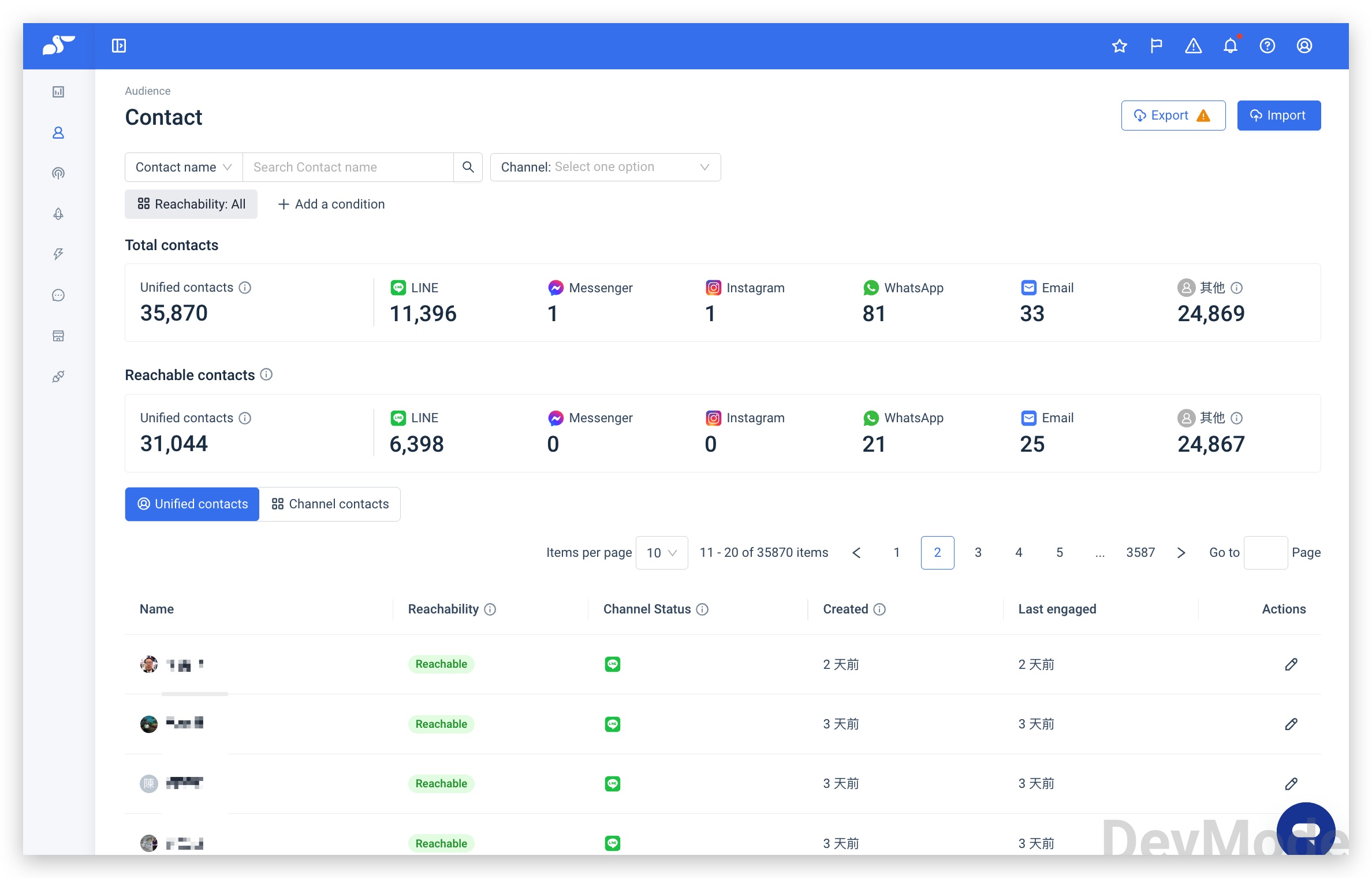Click the Export button
The width and height of the screenshot is (1372, 878).
tap(1173, 116)
